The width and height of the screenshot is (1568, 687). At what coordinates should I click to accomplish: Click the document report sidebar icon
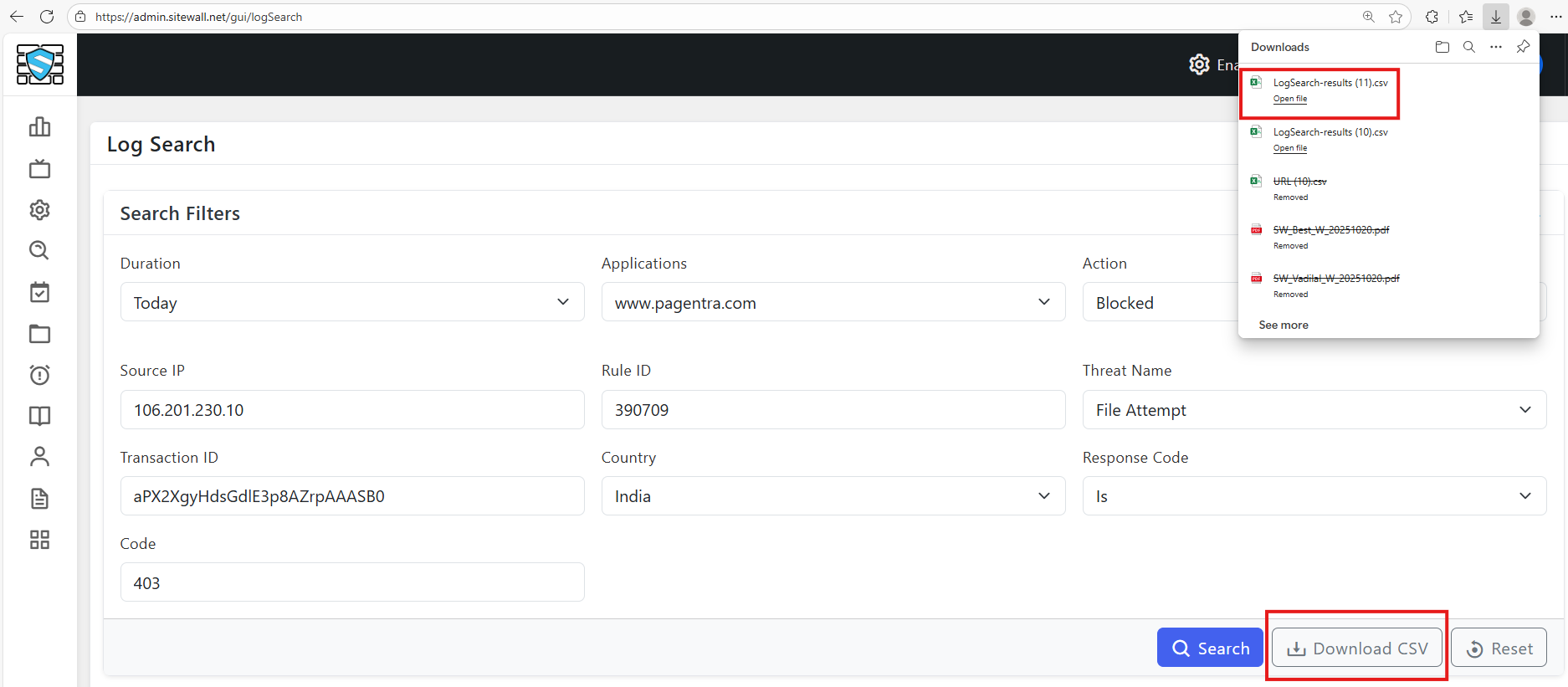pos(39,499)
